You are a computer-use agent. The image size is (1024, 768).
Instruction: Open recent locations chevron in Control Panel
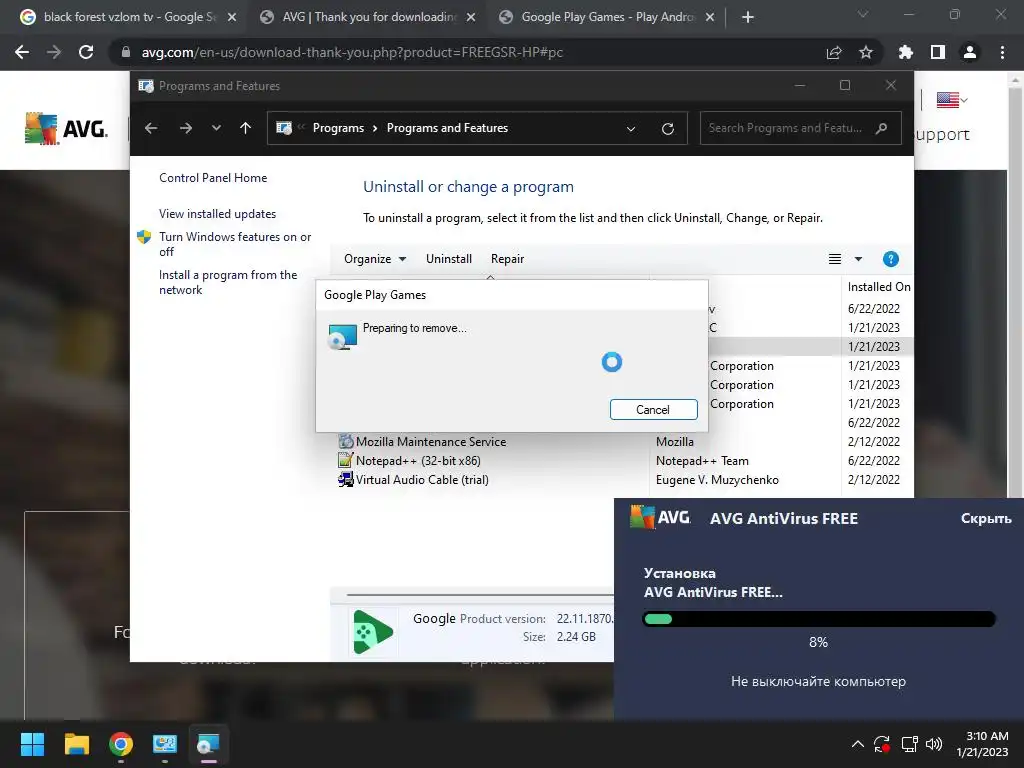(216, 128)
